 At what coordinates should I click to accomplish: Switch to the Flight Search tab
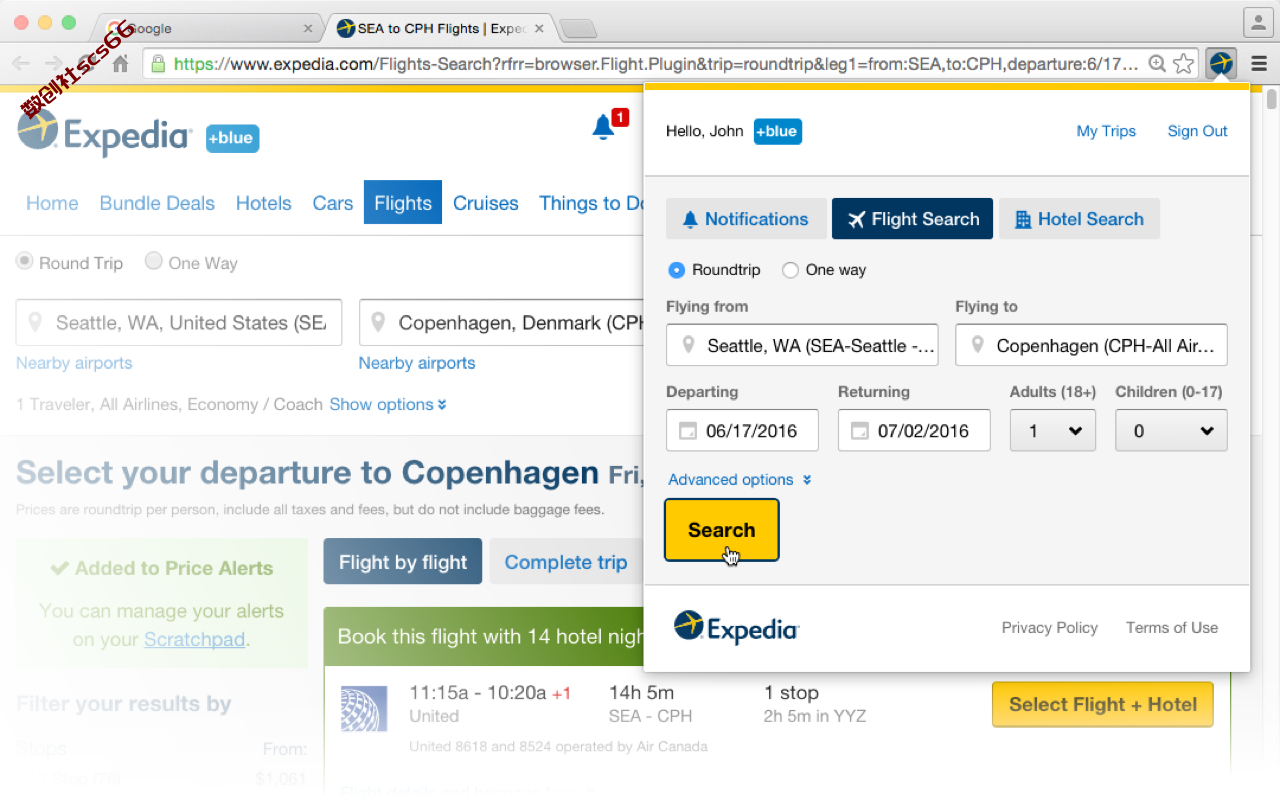click(x=912, y=219)
